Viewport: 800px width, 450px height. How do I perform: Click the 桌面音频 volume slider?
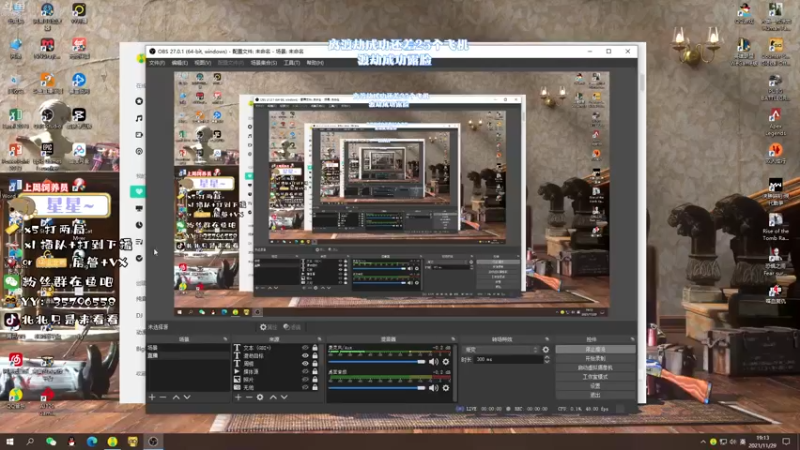(377, 388)
